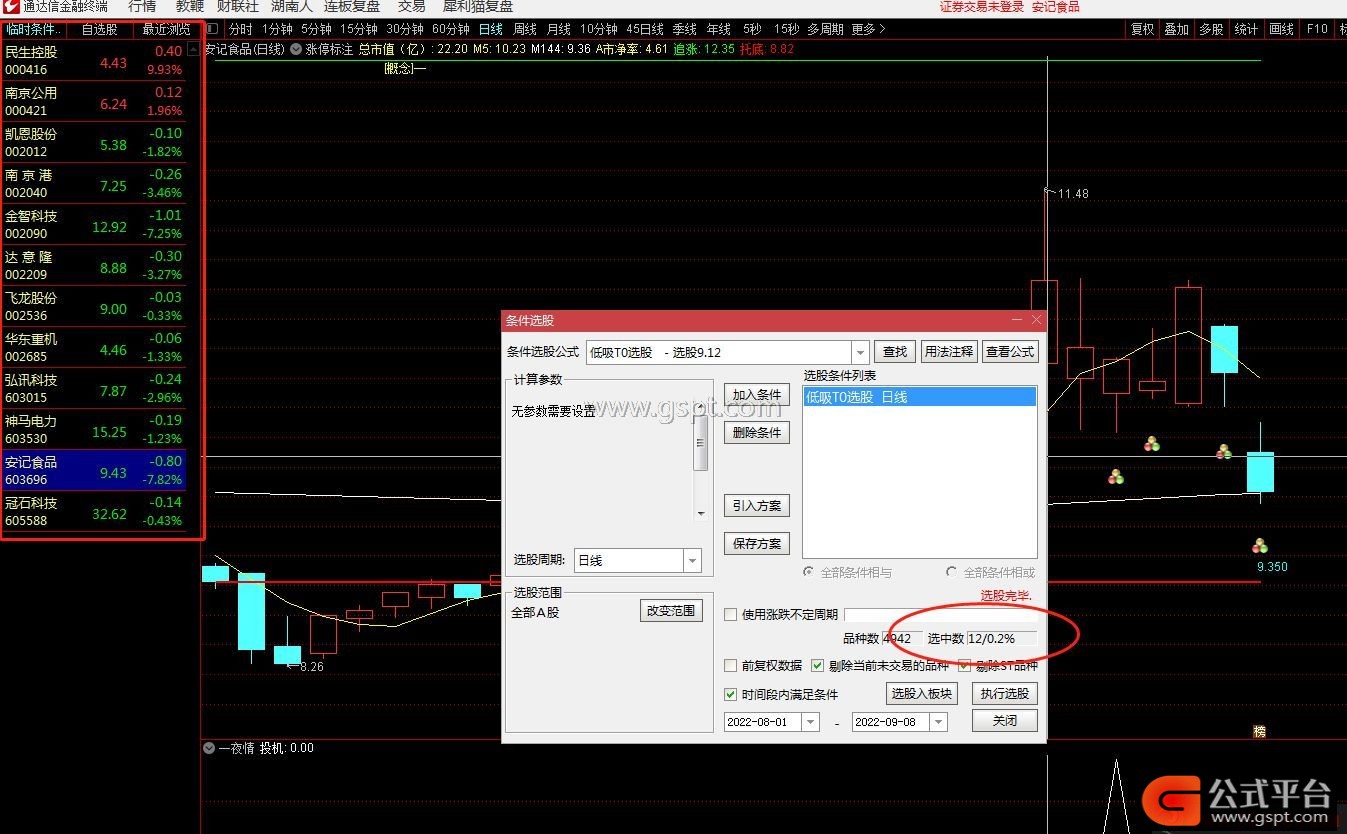The width and height of the screenshot is (1347, 834).
Task: Enable 前复权数据 checkbox
Action: tap(731, 665)
